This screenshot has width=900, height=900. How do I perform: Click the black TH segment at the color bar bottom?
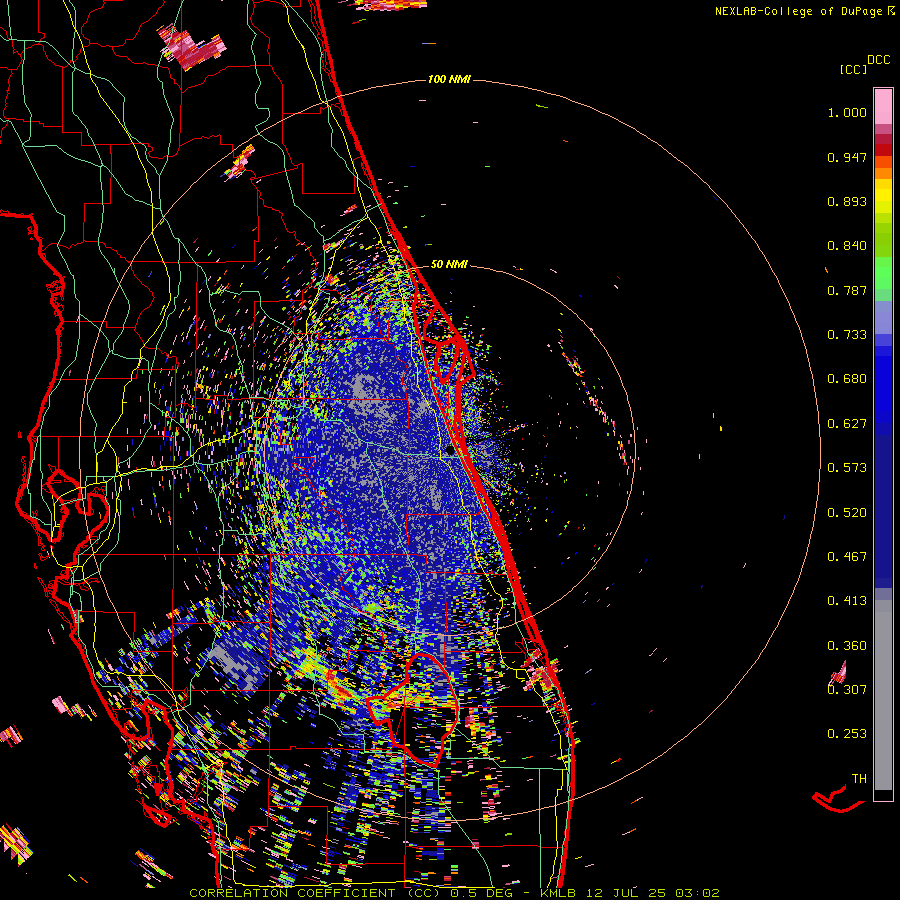883,795
